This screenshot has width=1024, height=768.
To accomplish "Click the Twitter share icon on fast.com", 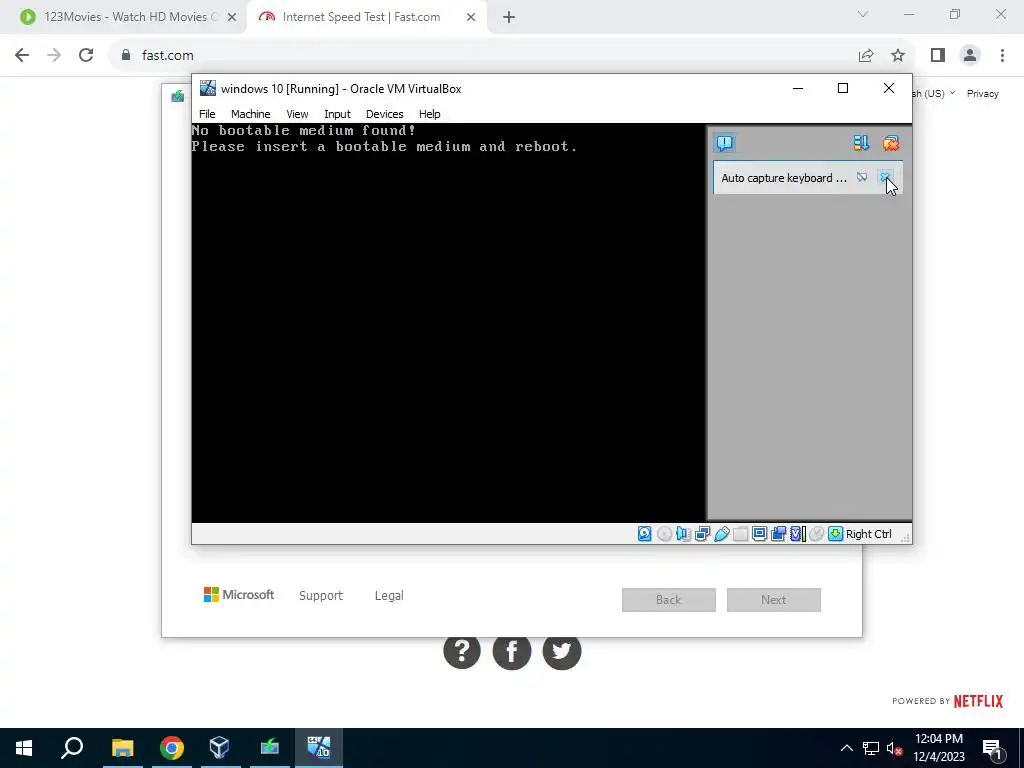I will point(562,650).
